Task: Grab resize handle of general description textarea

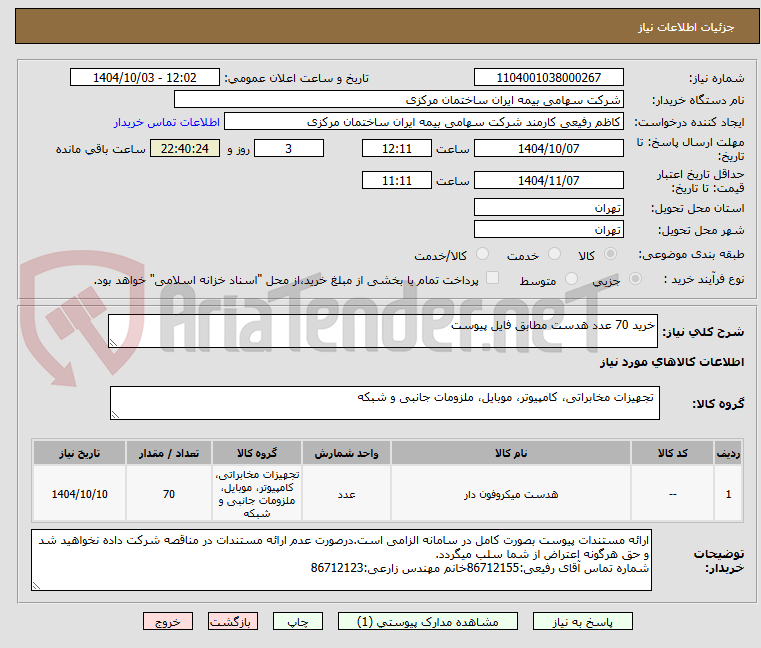Action: pyautogui.click(x=113, y=343)
